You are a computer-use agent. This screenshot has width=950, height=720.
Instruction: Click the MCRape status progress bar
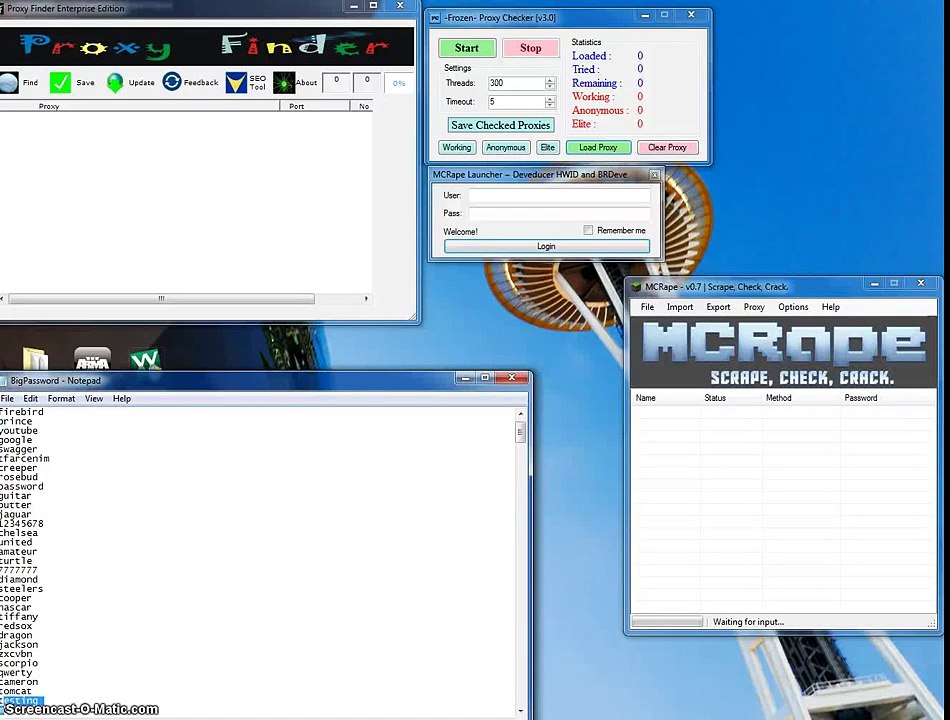pyautogui.click(x=667, y=622)
